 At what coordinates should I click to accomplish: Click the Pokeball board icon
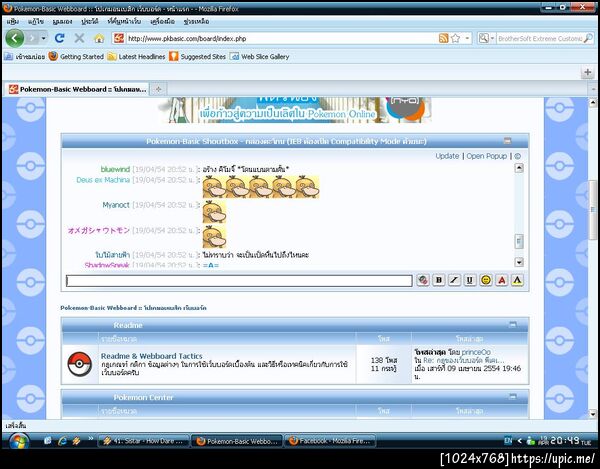point(80,364)
